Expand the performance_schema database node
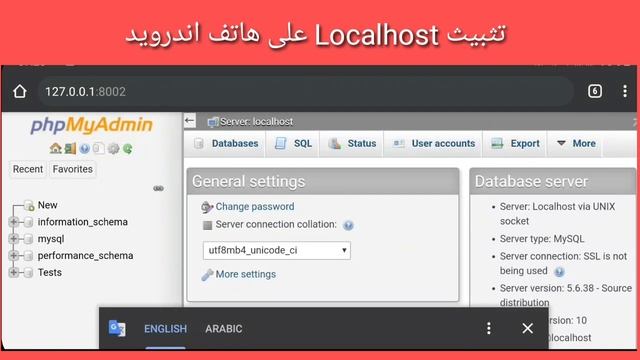The width and height of the screenshot is (640, 360). (13, 256)
